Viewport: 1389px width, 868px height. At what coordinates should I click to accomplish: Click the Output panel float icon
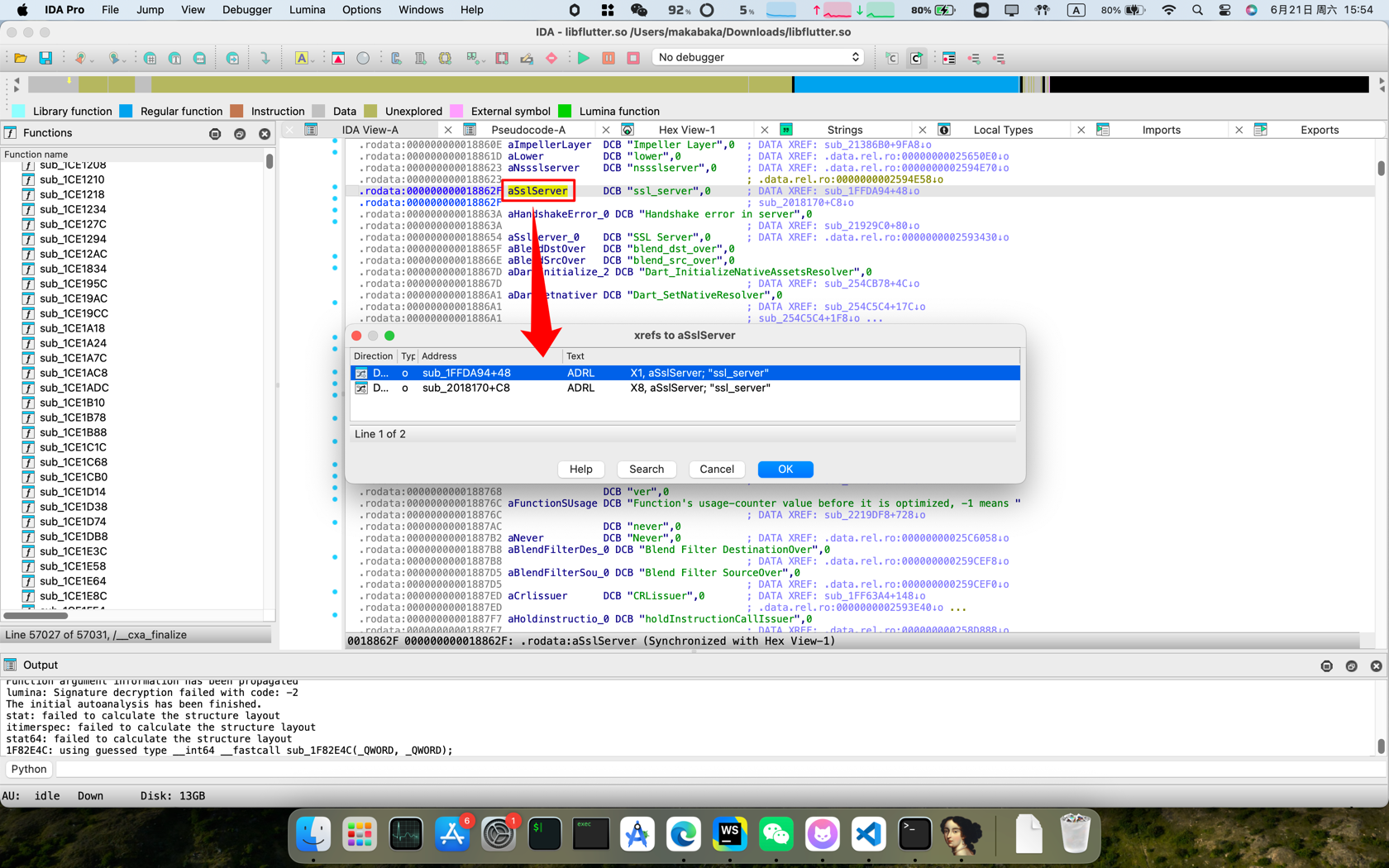[1351, 665]
